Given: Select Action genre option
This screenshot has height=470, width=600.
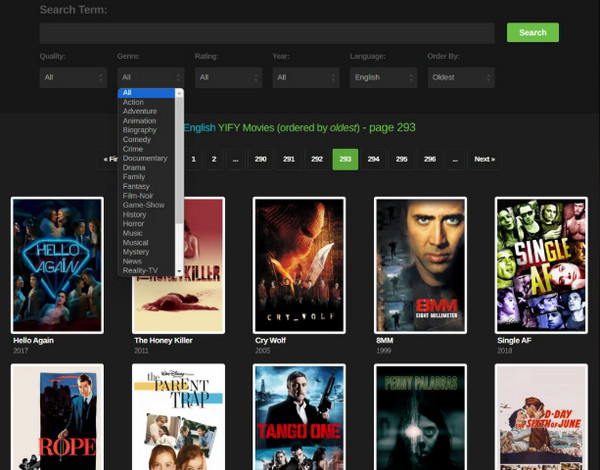Looking at the screenshot, I should [147, 102].
